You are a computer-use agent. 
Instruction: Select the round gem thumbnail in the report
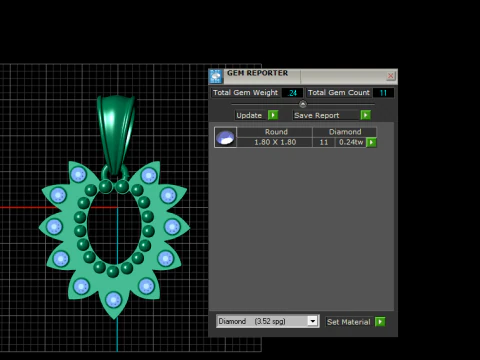pos(226,137)
